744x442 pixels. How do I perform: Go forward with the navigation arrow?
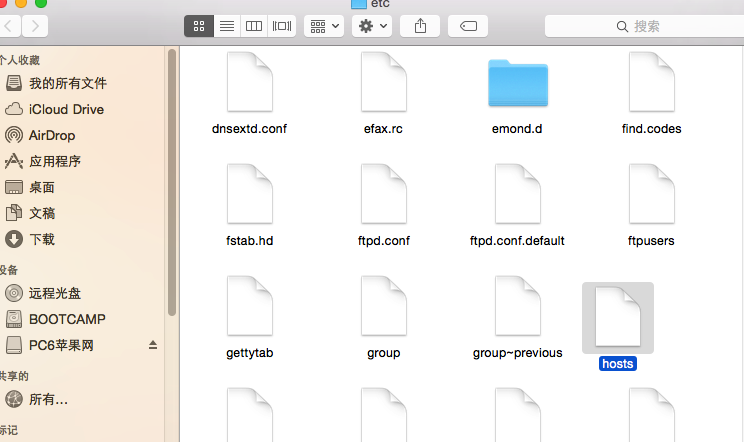[x=35, y=26]
